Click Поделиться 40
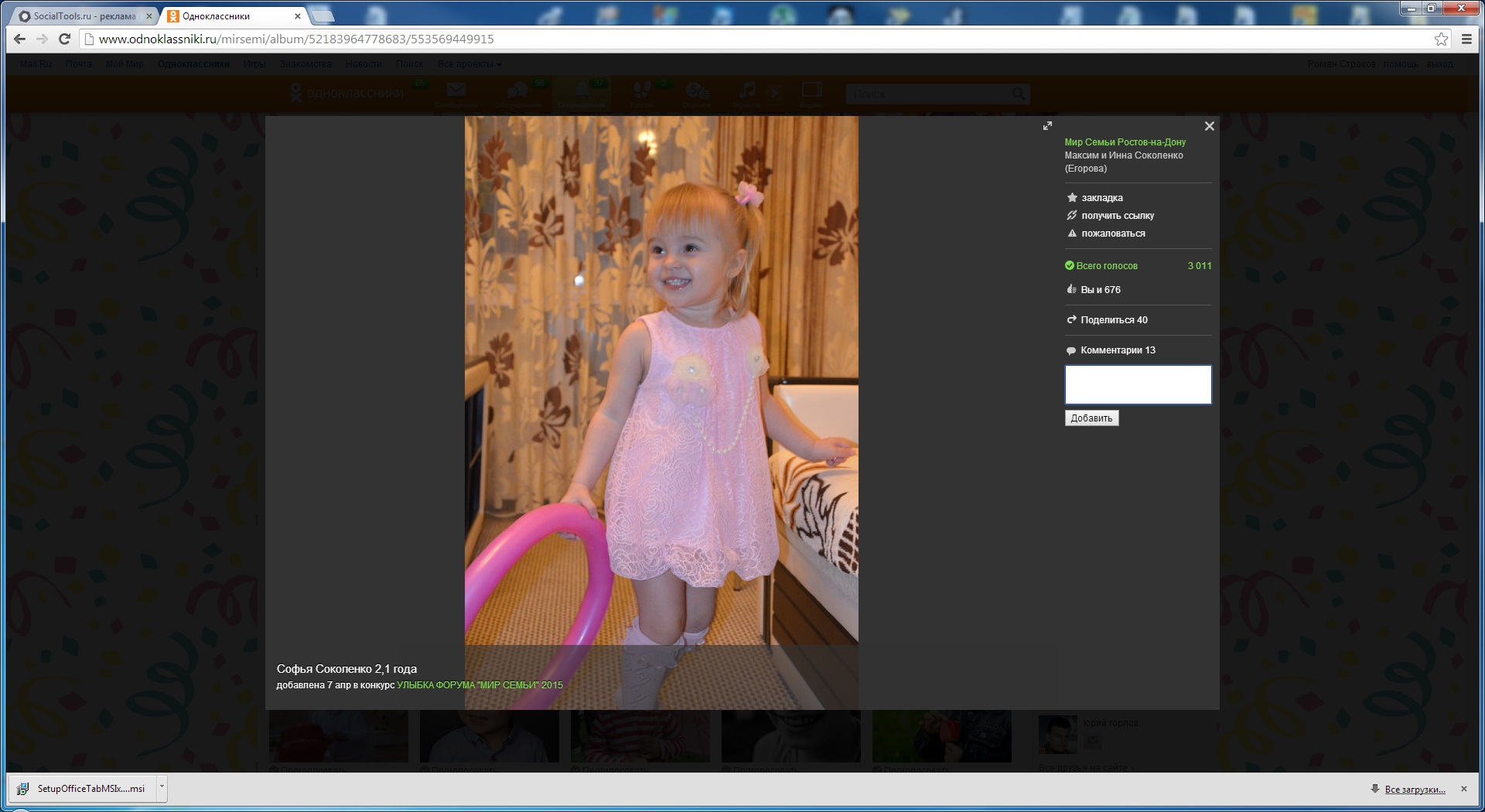The width and height of the screenshot is (1485, 812). (x=1108, y=320)
